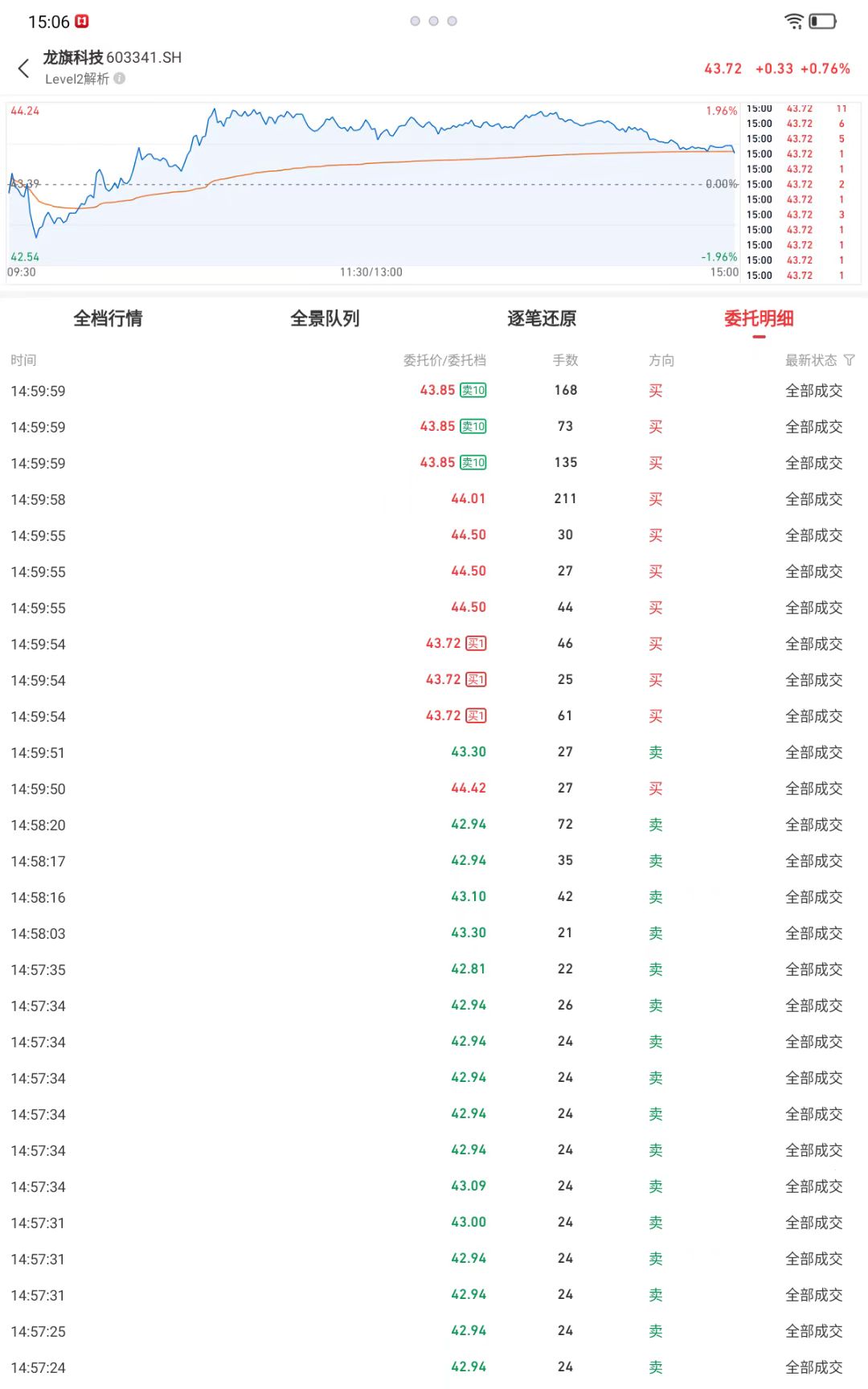This screenshot has height=1389, width=868.
Task: Select the 14:57:24 order row
Action: coord(434,1367)
